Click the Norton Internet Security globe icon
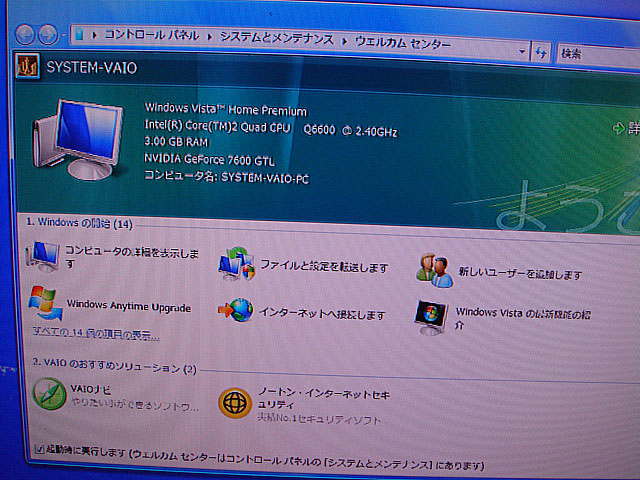The width and height of the screenshot is (640, 480). 235,403
